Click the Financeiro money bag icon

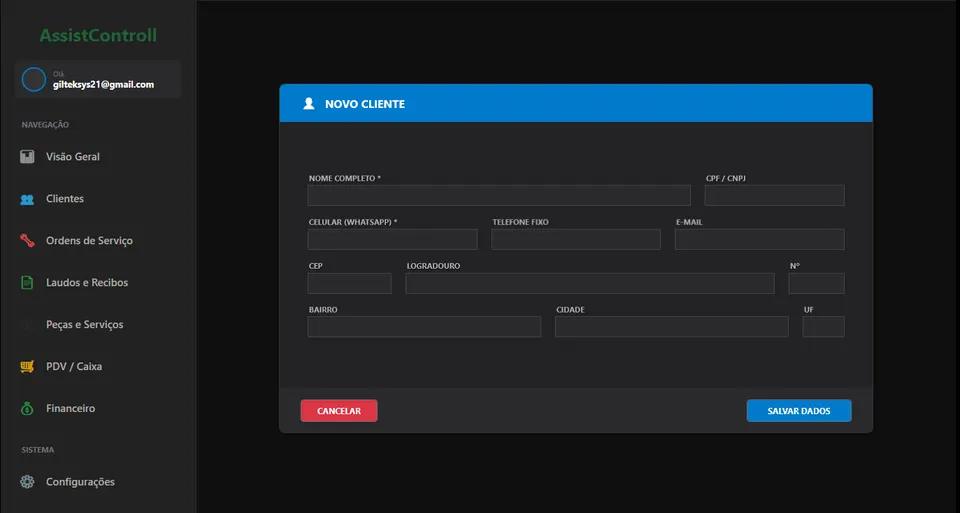click(27, 408)
